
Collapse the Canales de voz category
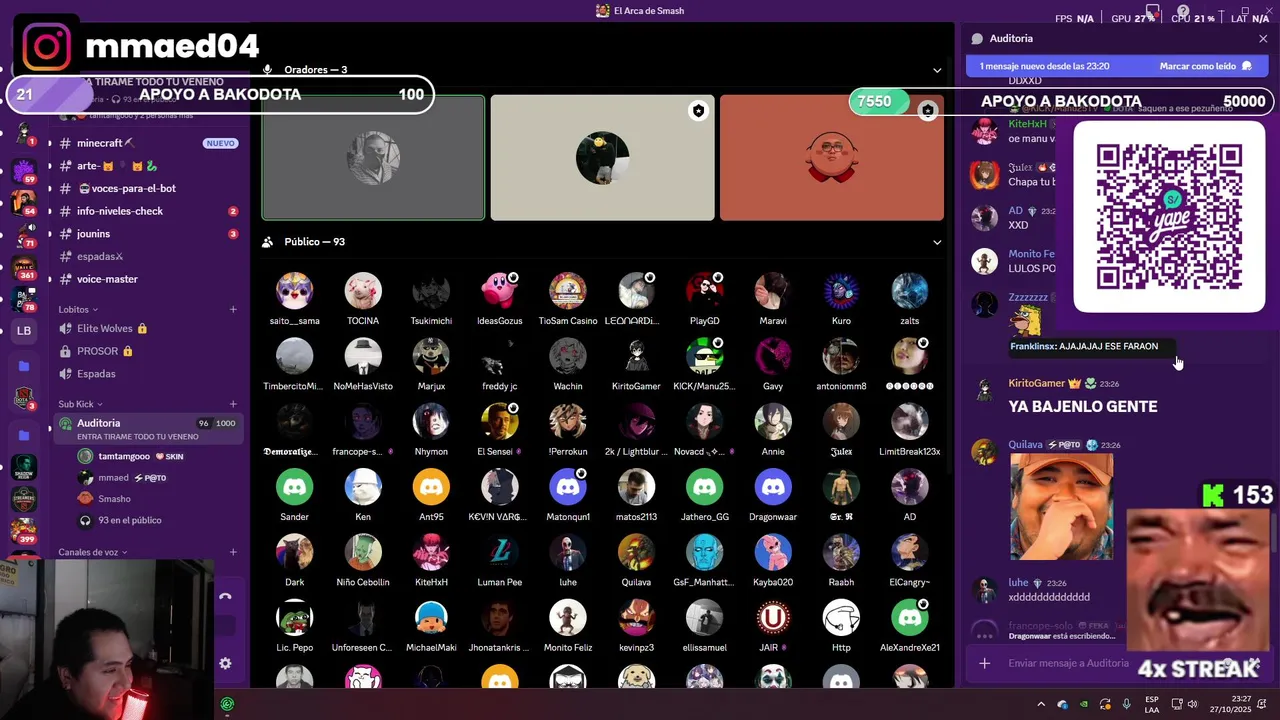(93, 552)
